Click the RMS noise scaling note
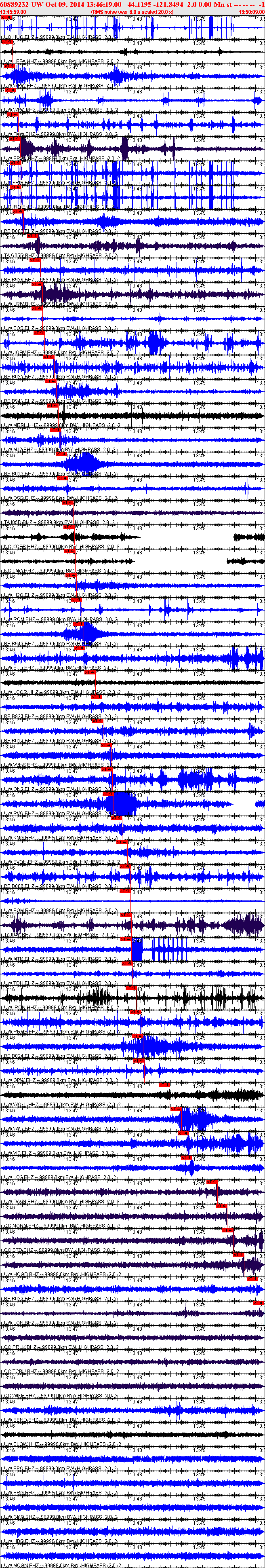The width and height of the screenshot is (265, 1568). [x=132, y=12]
